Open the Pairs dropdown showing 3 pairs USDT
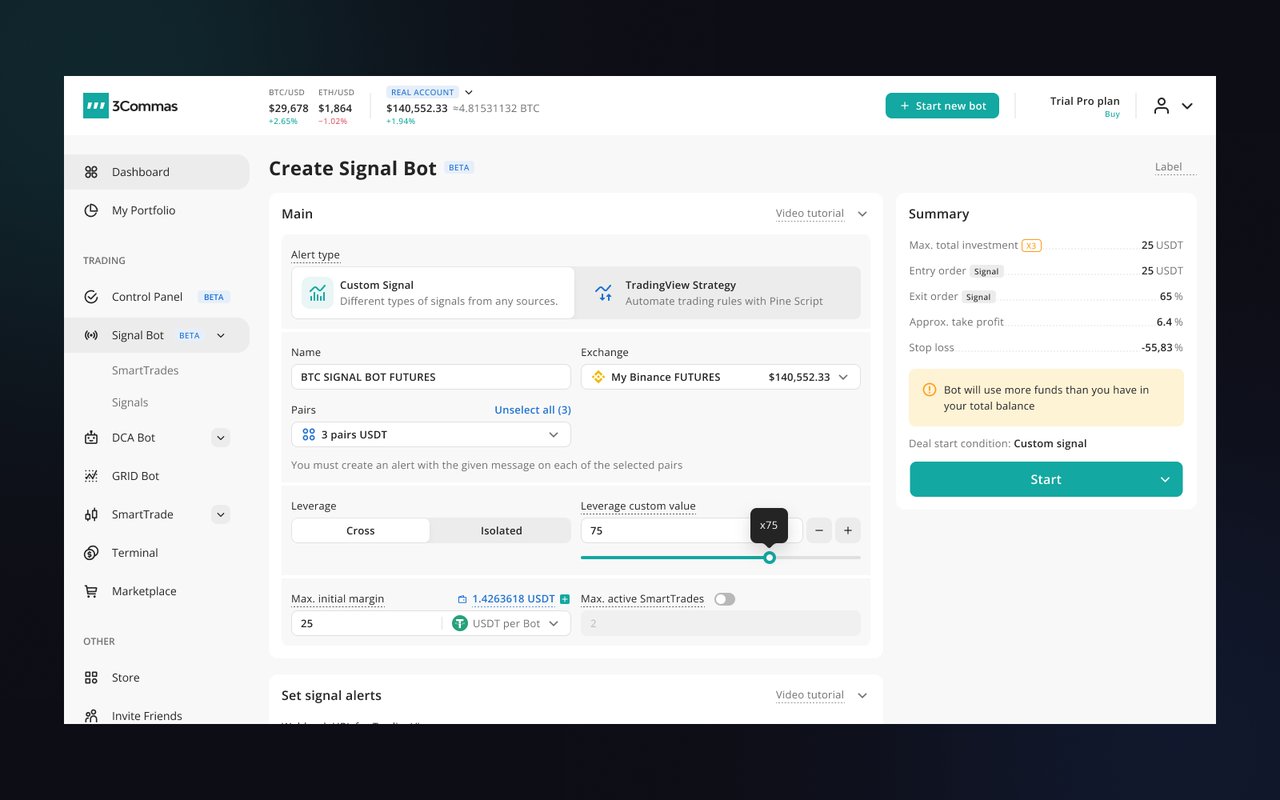 (431, 434)
